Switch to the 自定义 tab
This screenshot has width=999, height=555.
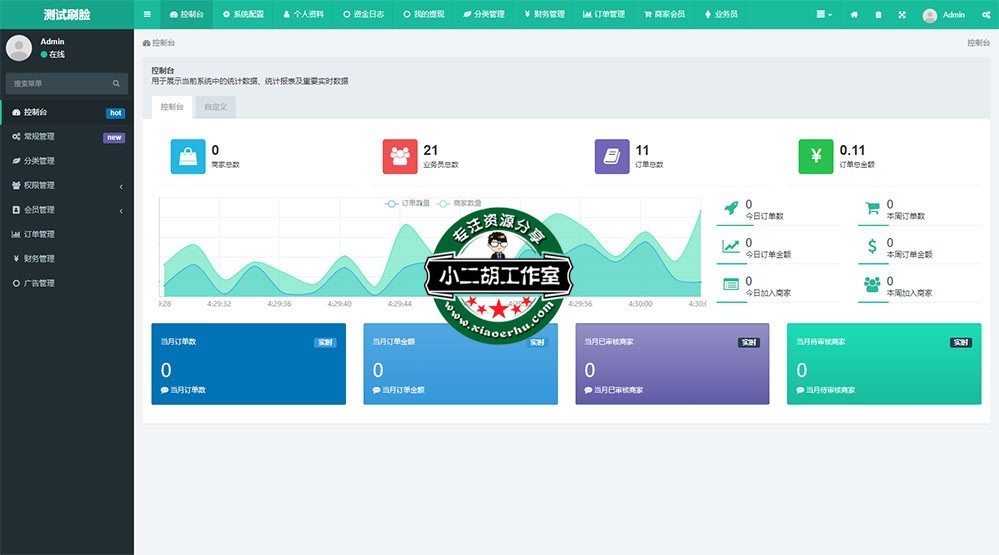[x=215, y=106]
